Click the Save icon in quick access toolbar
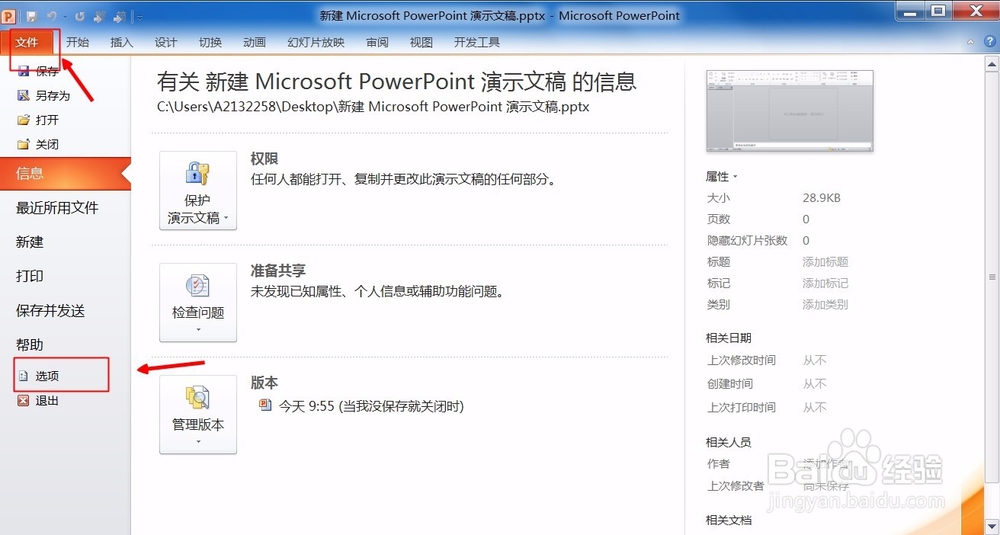 tap(32, 16)
